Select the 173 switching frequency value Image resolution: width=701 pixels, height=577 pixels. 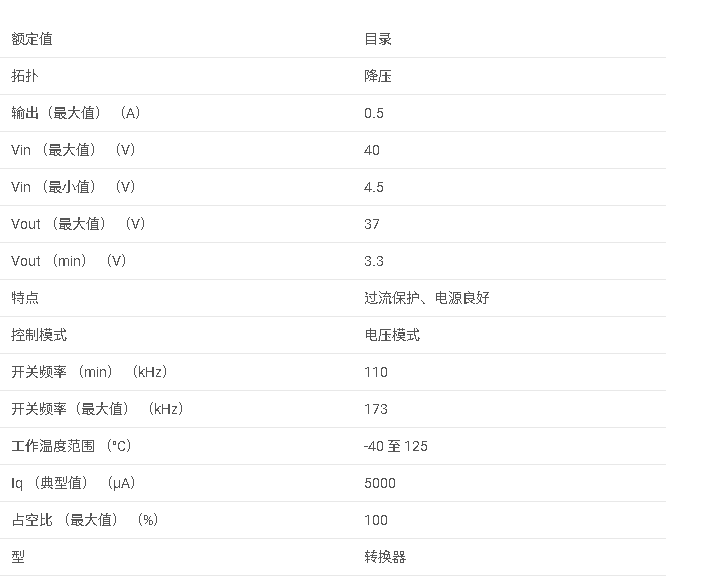click(375, 409)
